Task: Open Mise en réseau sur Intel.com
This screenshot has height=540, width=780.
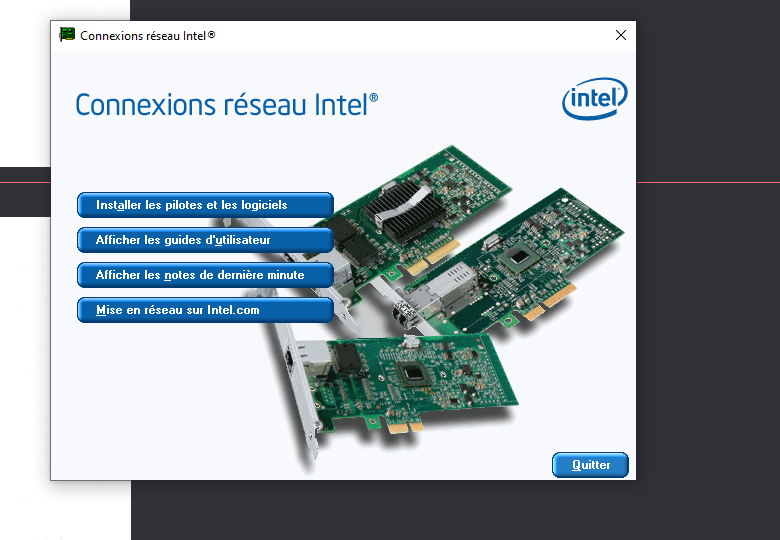Action: [x=205, y=310]
